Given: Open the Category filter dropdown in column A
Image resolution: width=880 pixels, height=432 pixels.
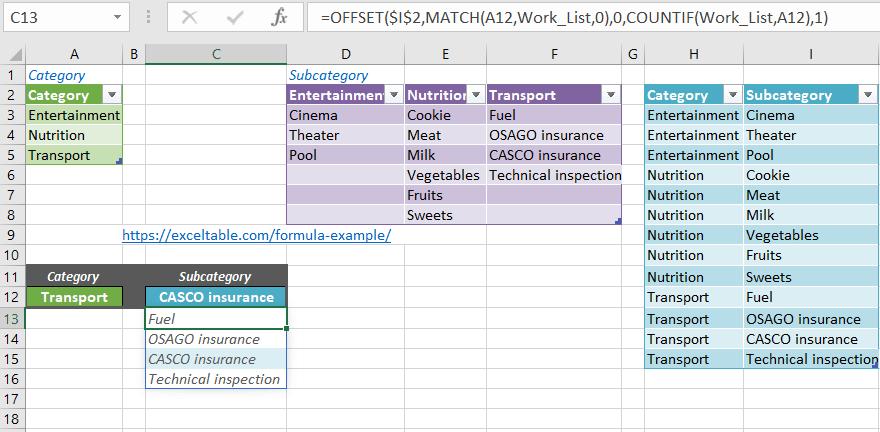Looking at the screenshot, I should pyautogui.click(x=112, y=95).
